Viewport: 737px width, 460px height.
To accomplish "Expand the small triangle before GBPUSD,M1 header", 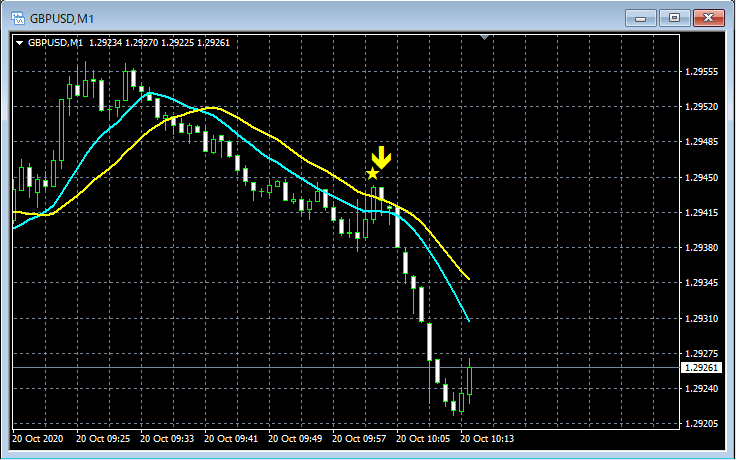I will [x=20, y=43].
